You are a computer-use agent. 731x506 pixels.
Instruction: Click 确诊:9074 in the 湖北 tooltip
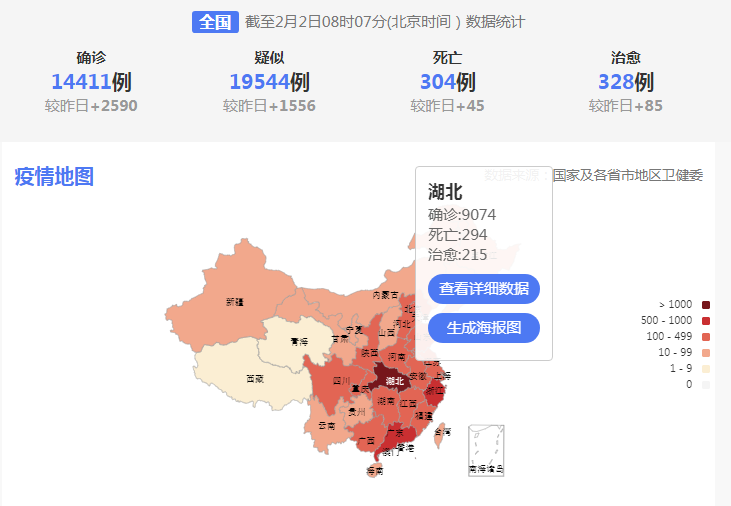(462, 215)
